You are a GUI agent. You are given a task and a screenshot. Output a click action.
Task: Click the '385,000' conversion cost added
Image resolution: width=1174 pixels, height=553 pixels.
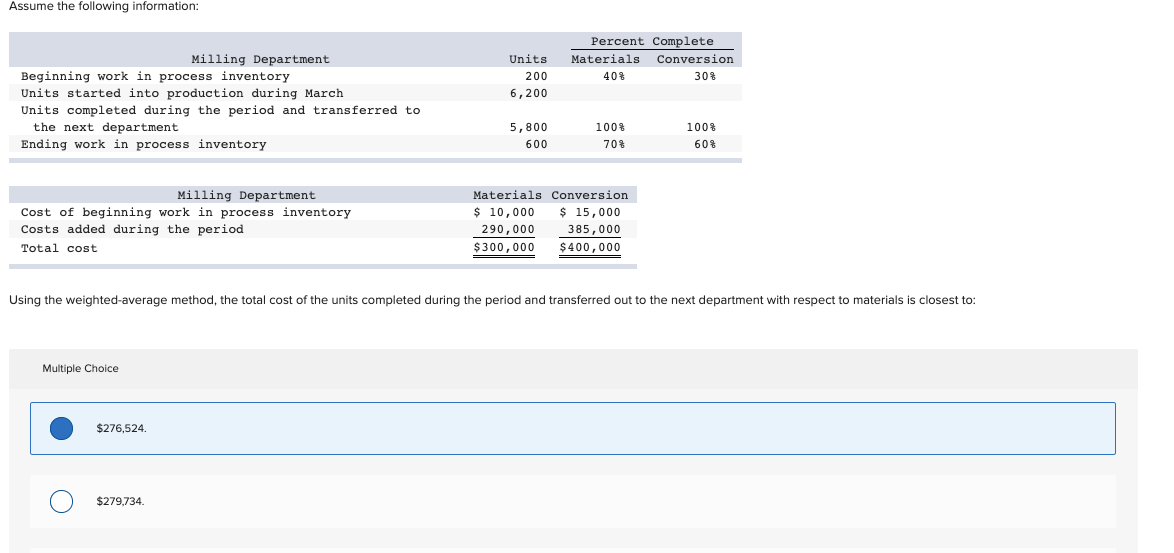pos(594,230)
